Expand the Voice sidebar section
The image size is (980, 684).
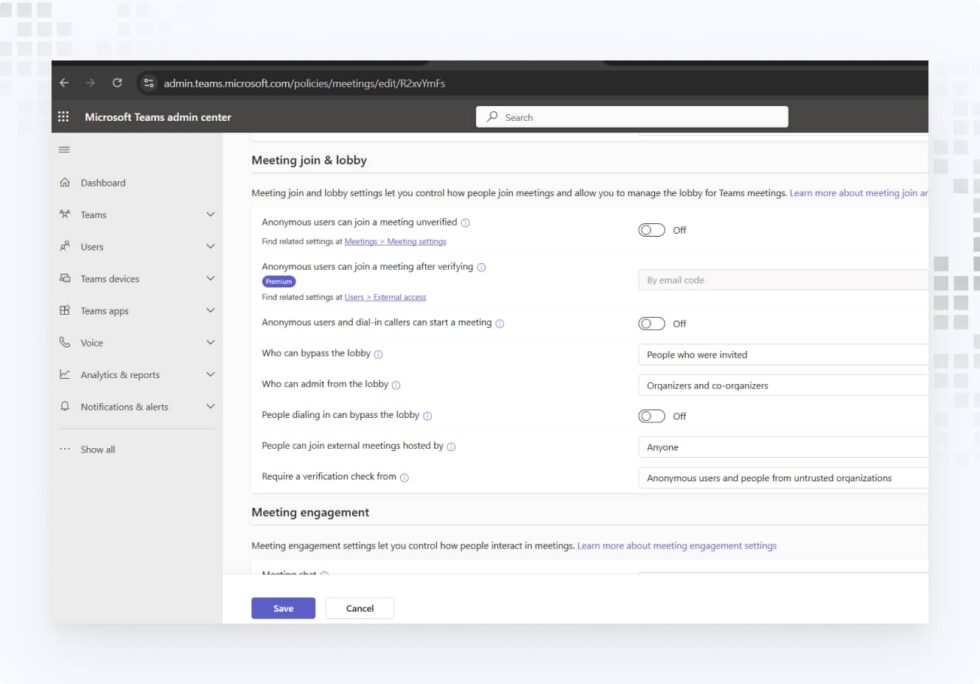point(210,342)
